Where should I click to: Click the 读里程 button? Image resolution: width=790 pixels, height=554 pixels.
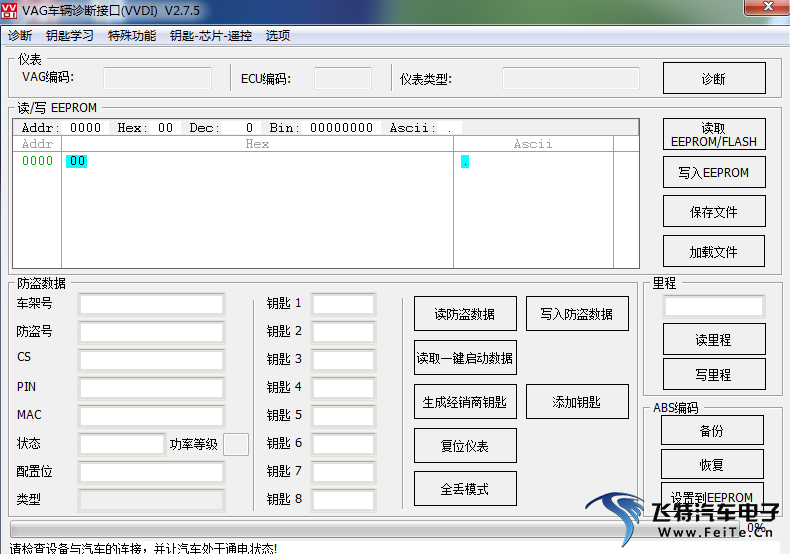coord(714,339)
